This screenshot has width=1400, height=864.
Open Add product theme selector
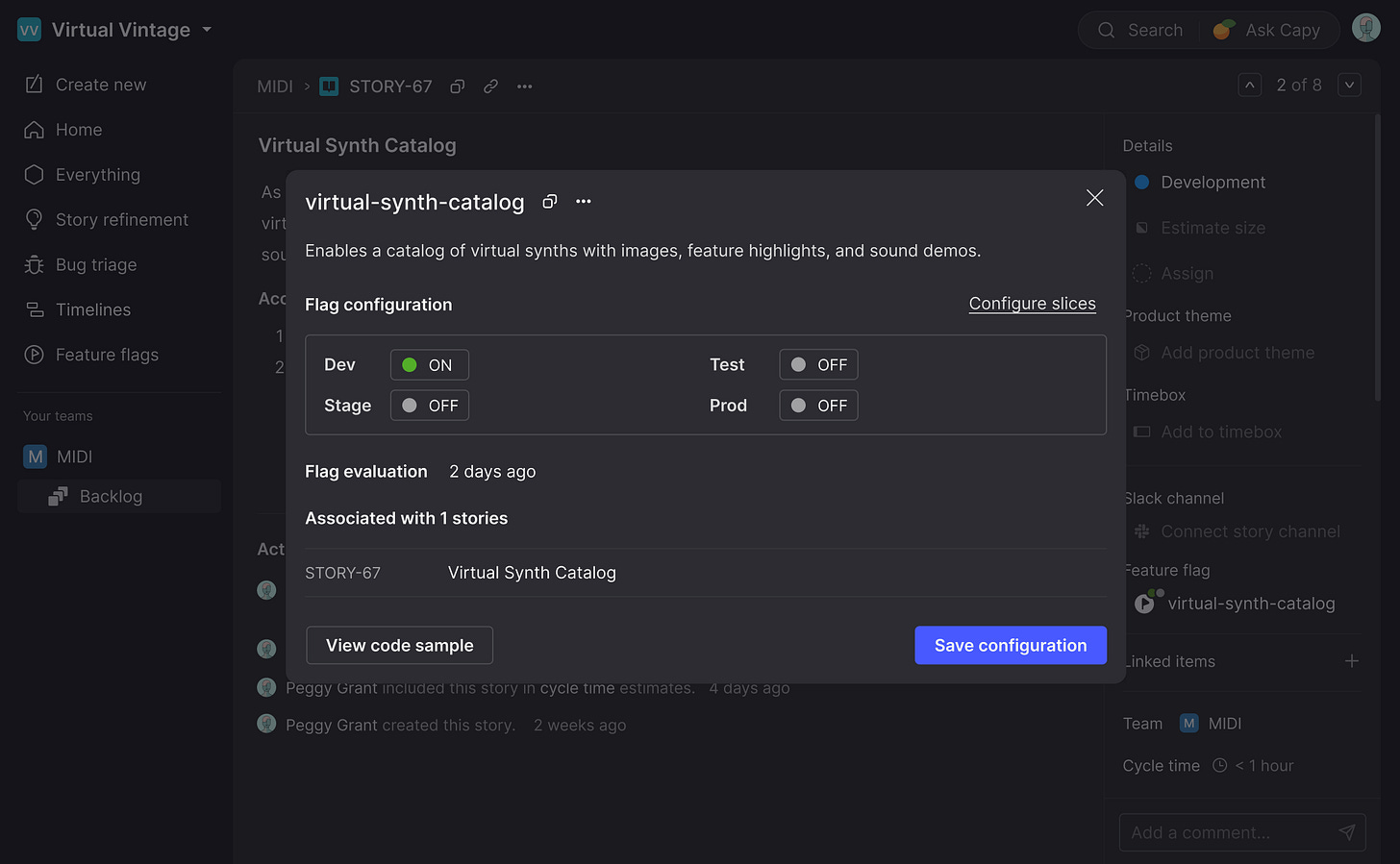click(x=1223, y=353)
